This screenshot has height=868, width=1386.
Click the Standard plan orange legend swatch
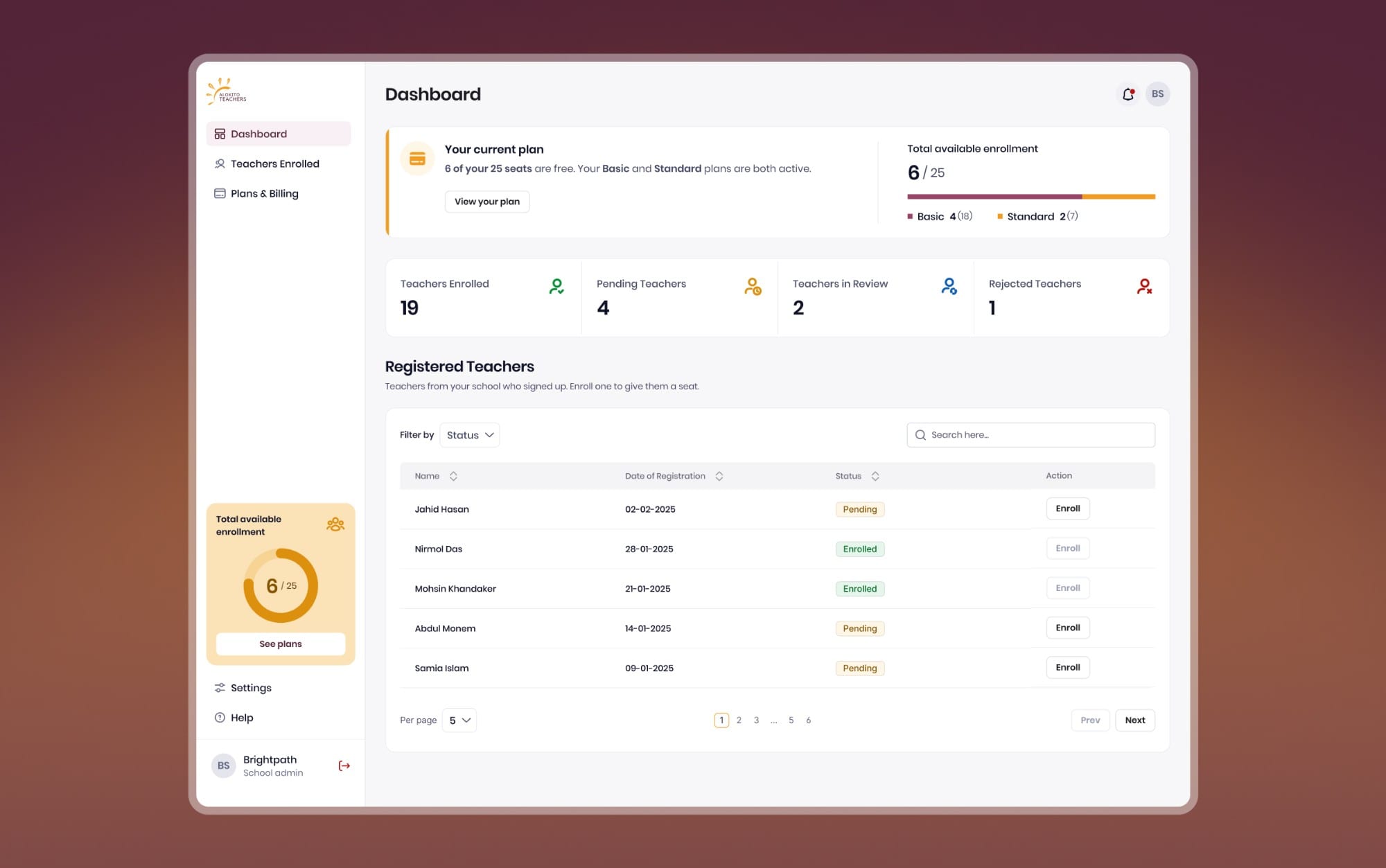(x=1000, y=217)
